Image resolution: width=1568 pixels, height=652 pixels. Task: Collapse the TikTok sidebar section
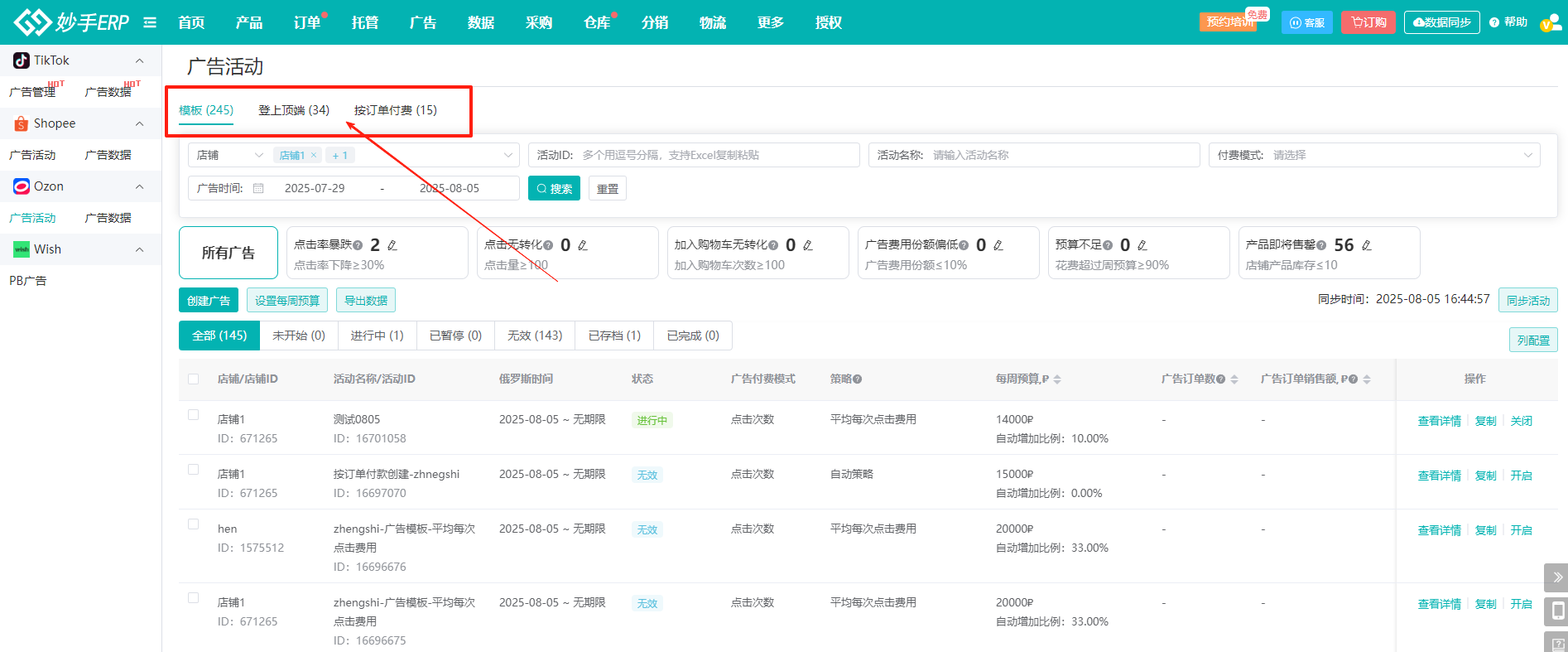click(139, 60)
